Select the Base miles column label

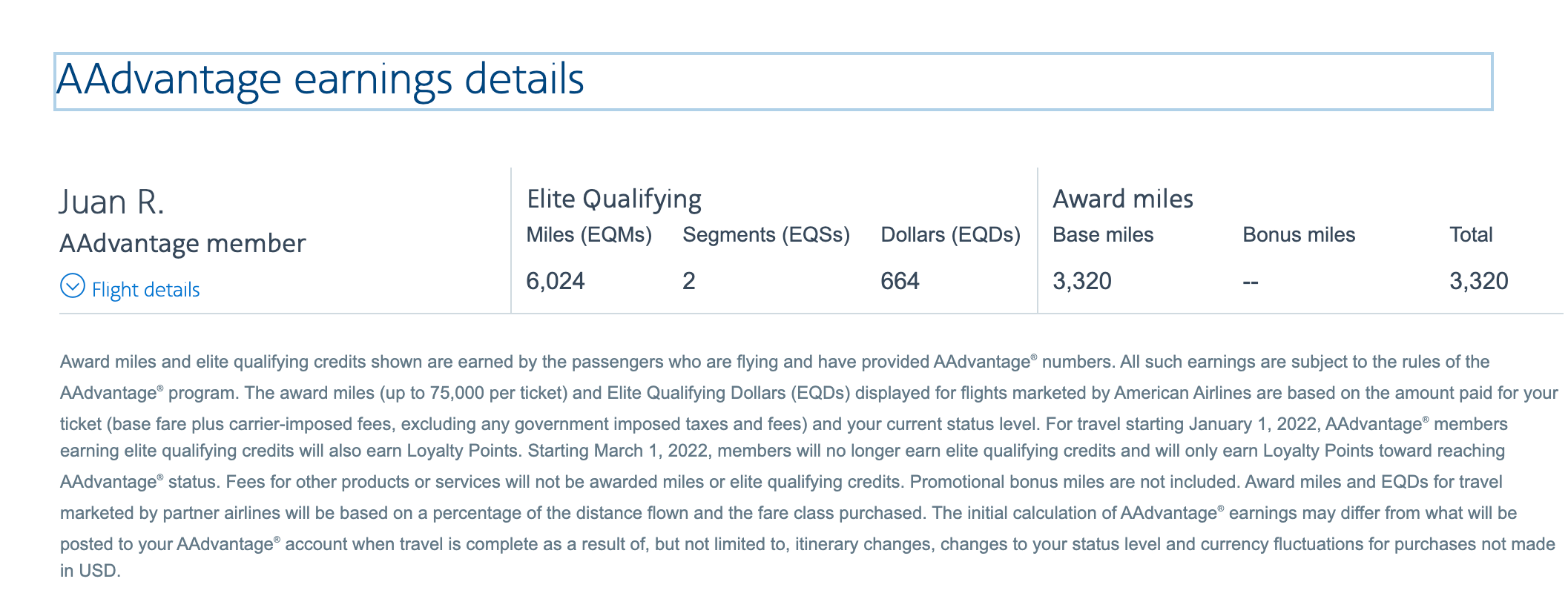click(x=1102, y=235)
